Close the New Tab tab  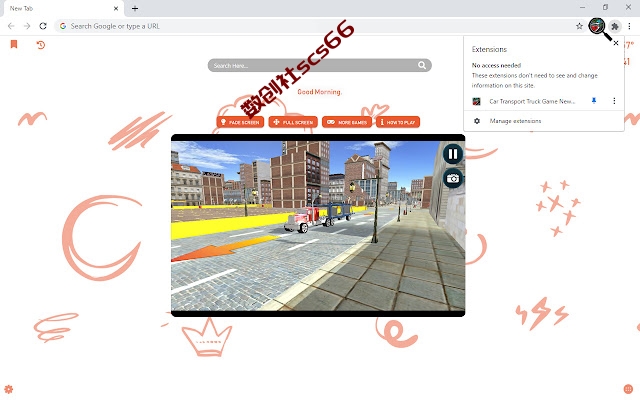tap(116, 9)
